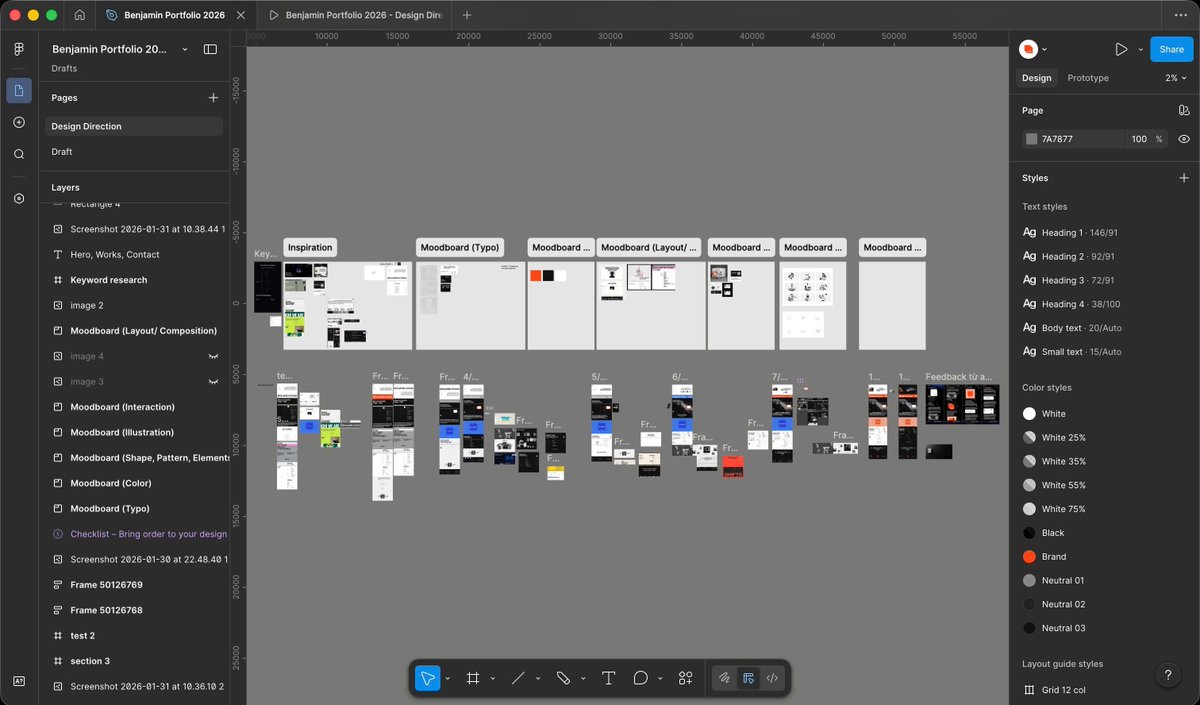This screenshot has height=705, width=1200.
Task: Show the hidden image 3 layer
Action: pyautogui.click(x=212, y=382)
